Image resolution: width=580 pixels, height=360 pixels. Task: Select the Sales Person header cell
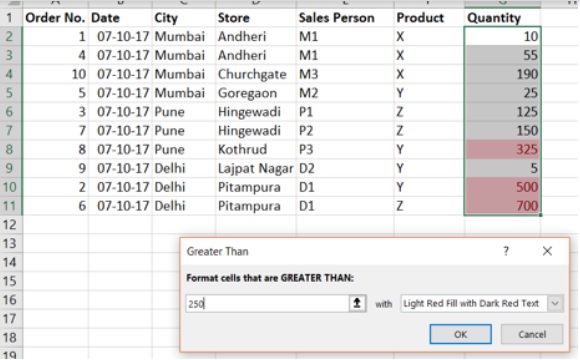coord(345,17)
